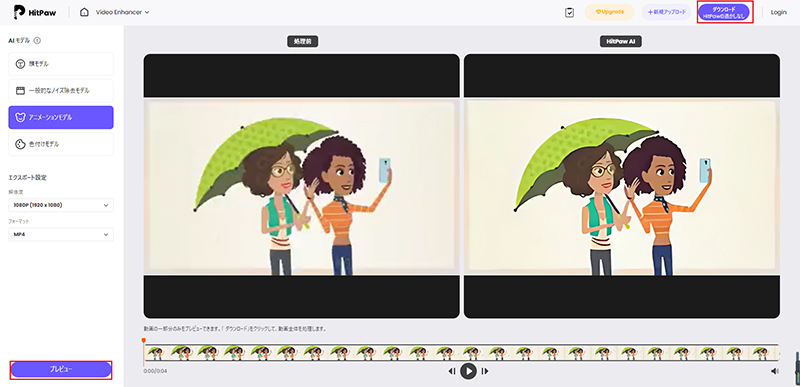Click the enhanced video preview

pyautogui.click(x=622, y=186)
